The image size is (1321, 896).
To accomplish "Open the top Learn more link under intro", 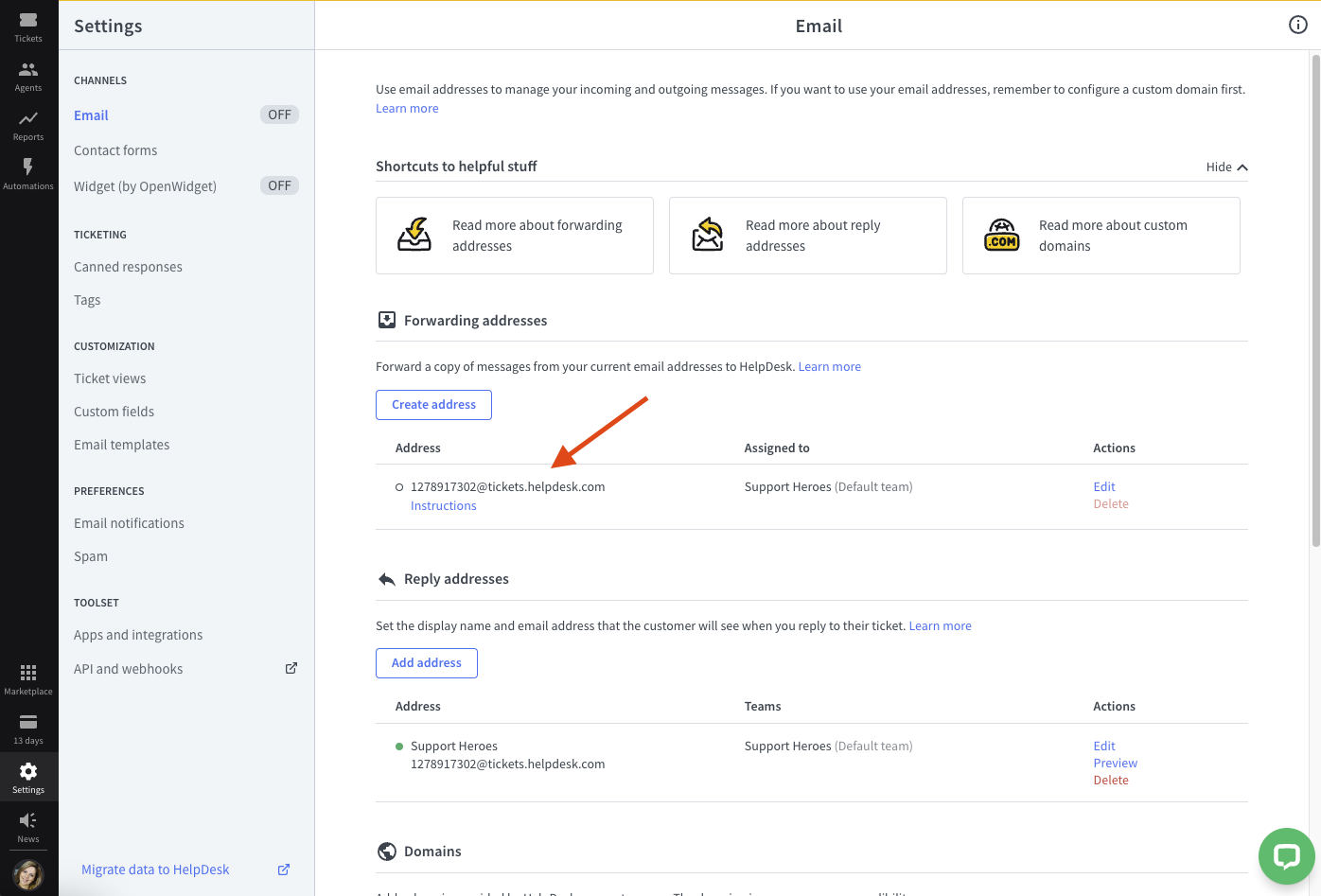I will [x=407, y=109].
